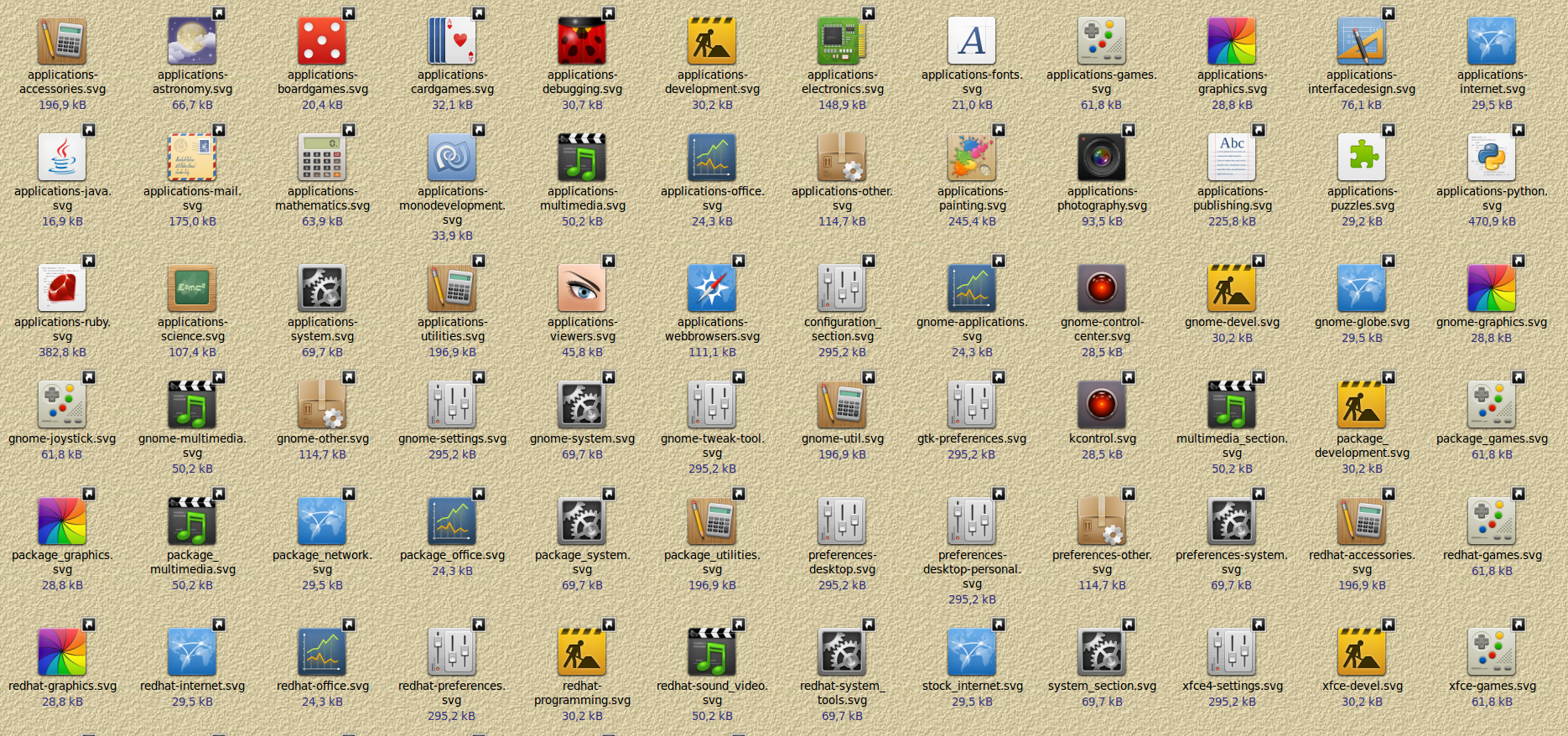Select the applications-games.svg gamepad icon
The height and width of the screenshot is (736, 1568).
1102,40
